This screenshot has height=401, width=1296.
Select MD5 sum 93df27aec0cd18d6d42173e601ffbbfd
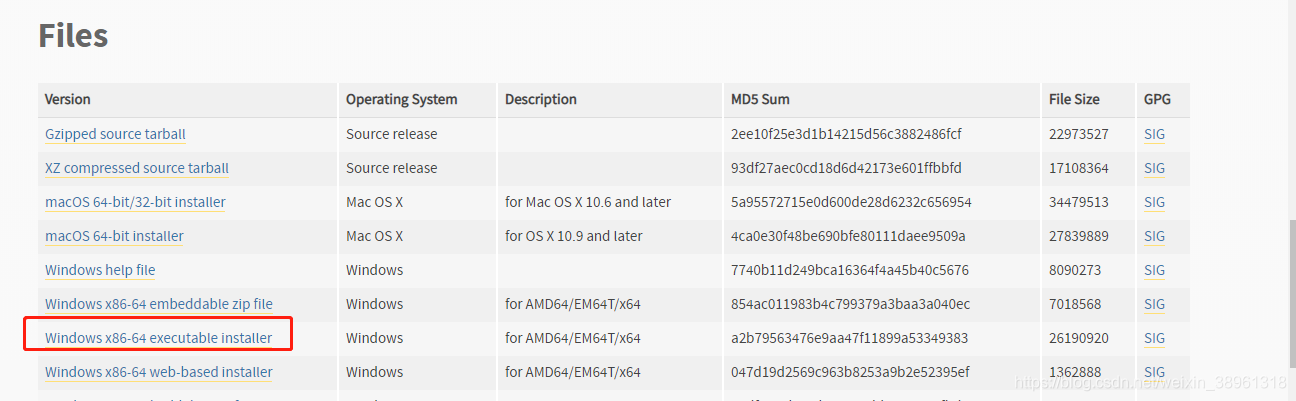pyautogui.click(x=846, y=168)
